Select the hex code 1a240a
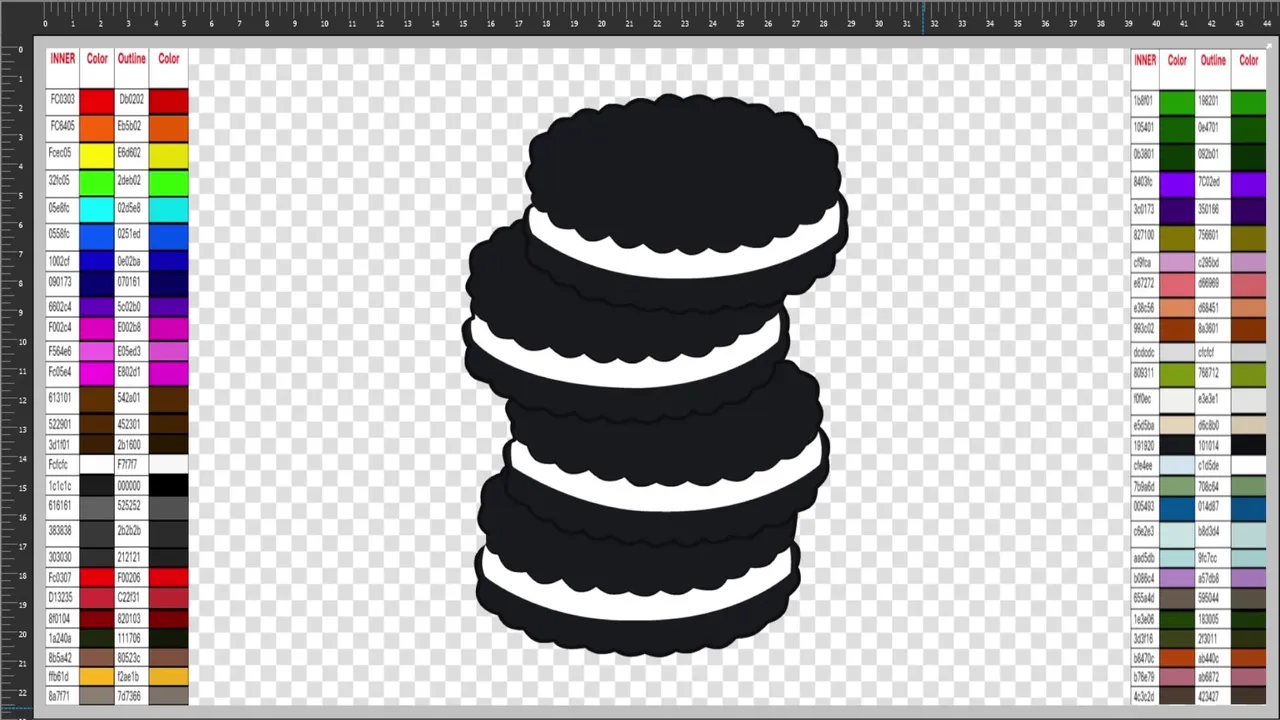 (x=60, y=638)
